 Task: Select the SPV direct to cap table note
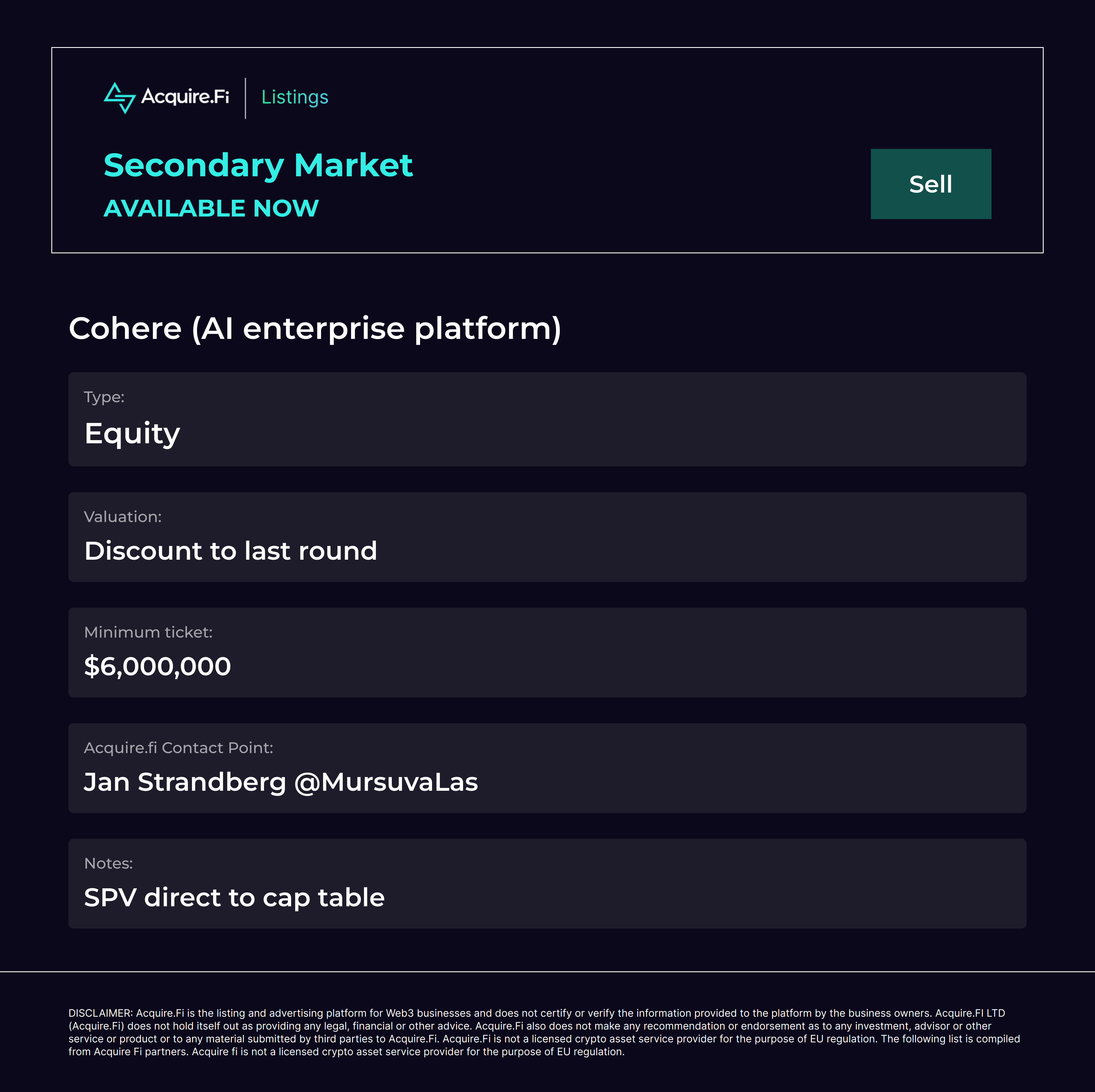[234, 897]
